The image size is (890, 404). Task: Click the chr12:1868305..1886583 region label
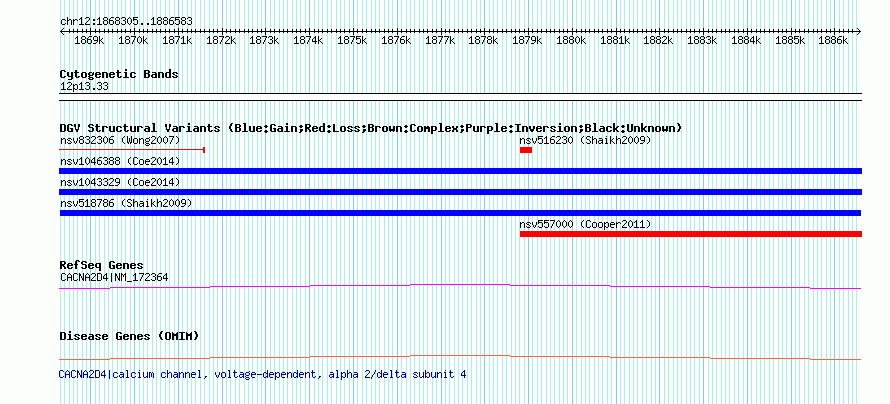pyautogui.click(x=126, y=21)
